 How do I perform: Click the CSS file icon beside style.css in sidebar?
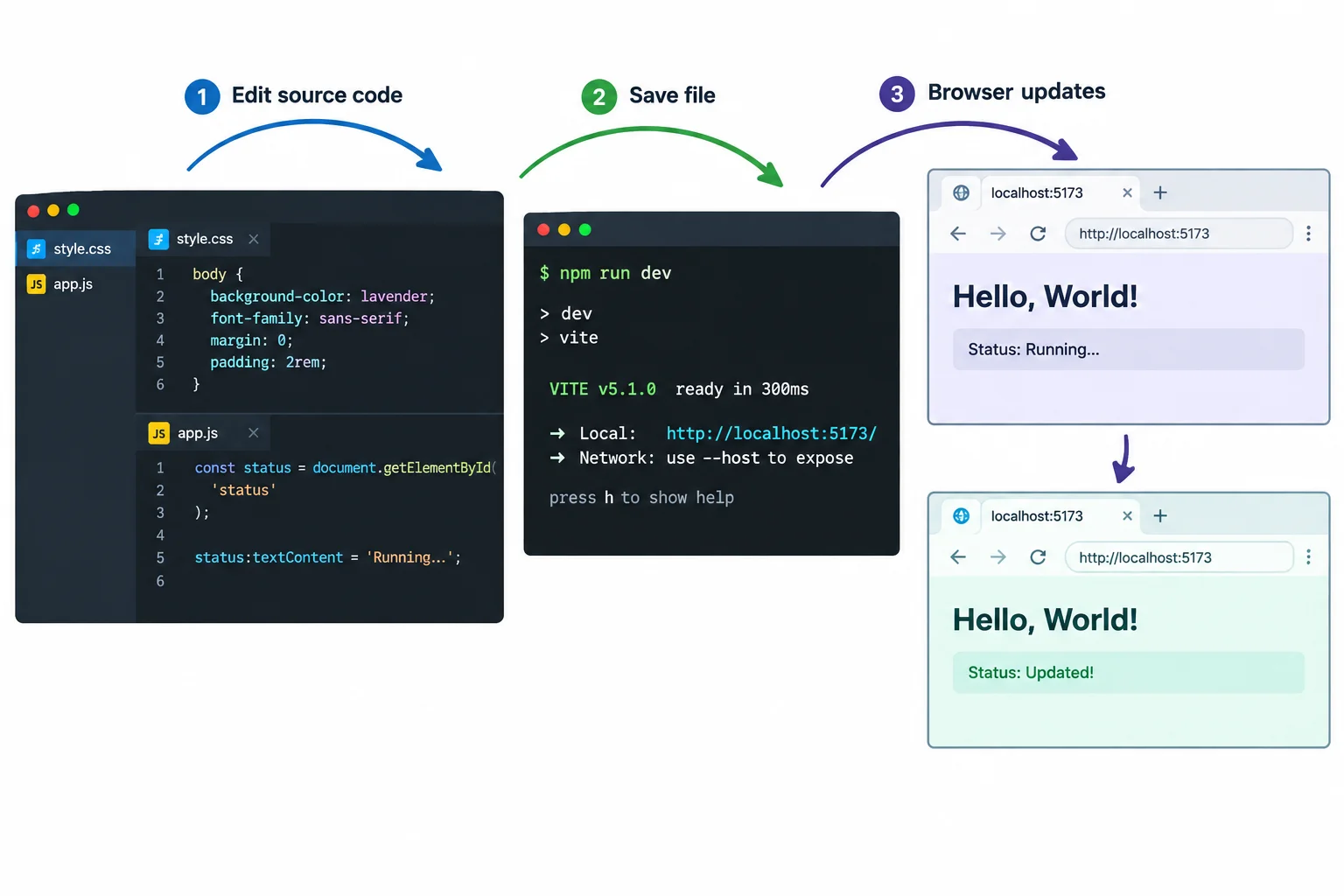[x=36, y=248]
